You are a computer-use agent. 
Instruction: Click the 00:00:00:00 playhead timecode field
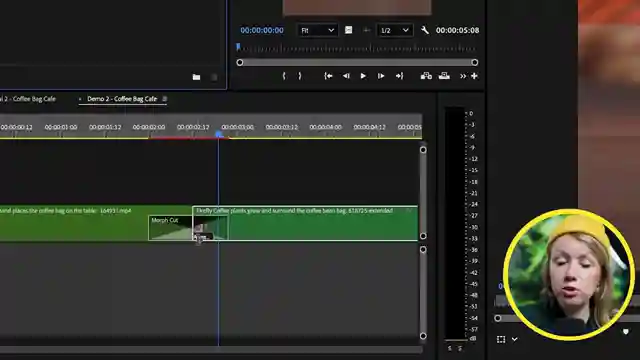point(262,30)
